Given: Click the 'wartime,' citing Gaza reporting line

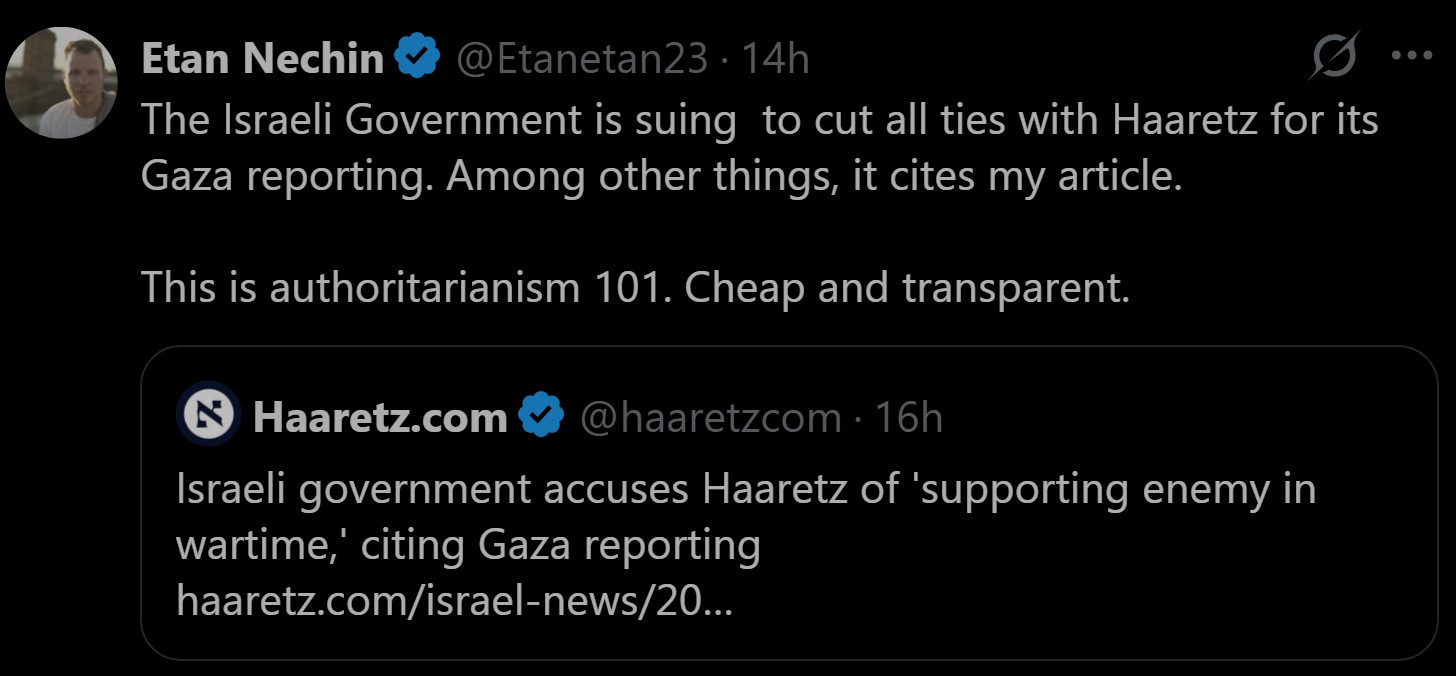Looking at the screenshot, I should pos(468,545).
